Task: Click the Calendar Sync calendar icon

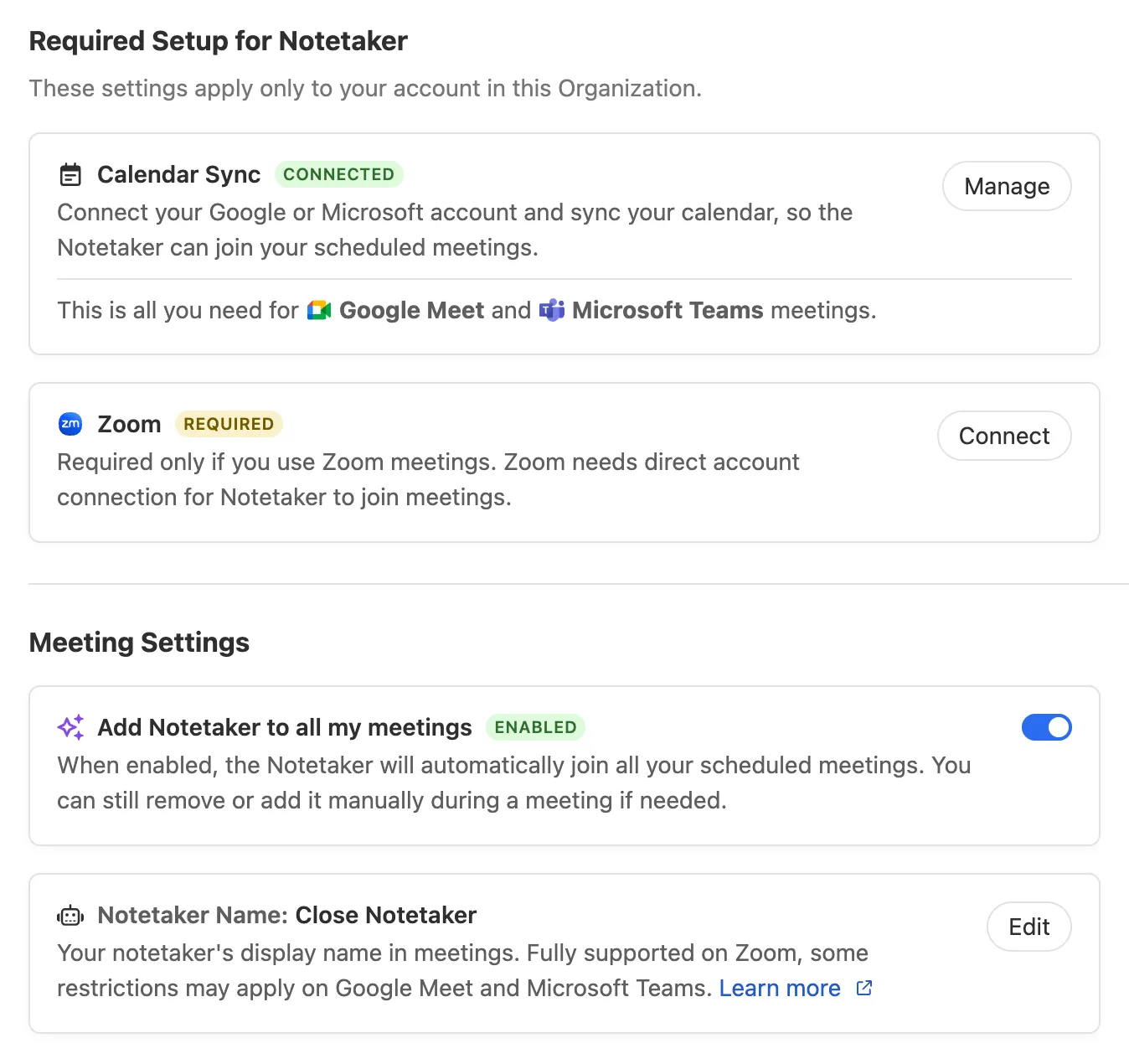Action: click(x=70, y=174)
